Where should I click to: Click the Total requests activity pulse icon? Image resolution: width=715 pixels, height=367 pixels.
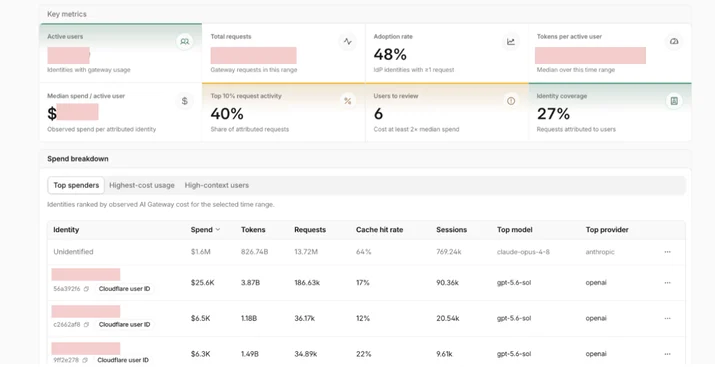(347, 41)
